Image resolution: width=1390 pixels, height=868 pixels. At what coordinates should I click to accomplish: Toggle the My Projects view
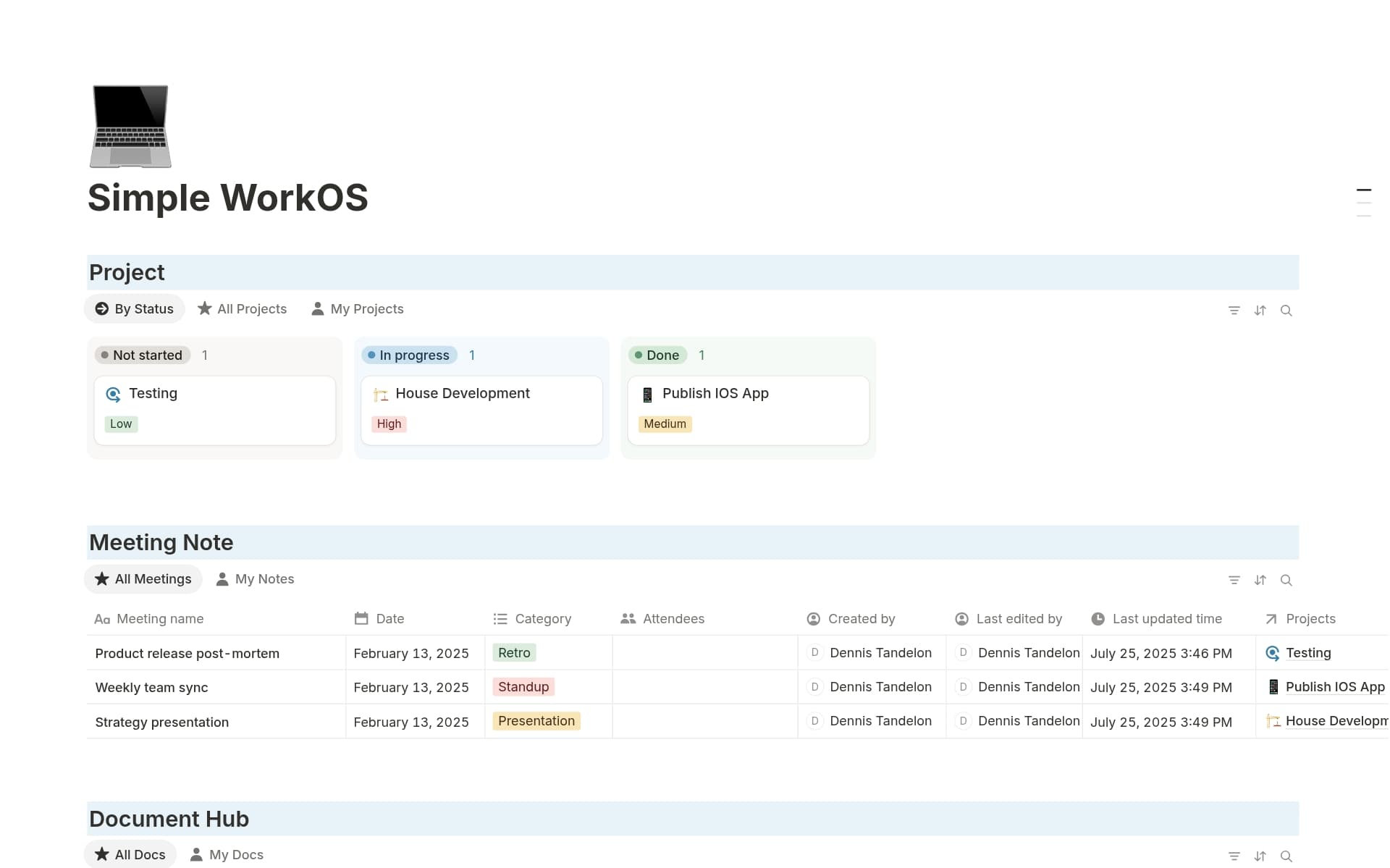(357, 308)
